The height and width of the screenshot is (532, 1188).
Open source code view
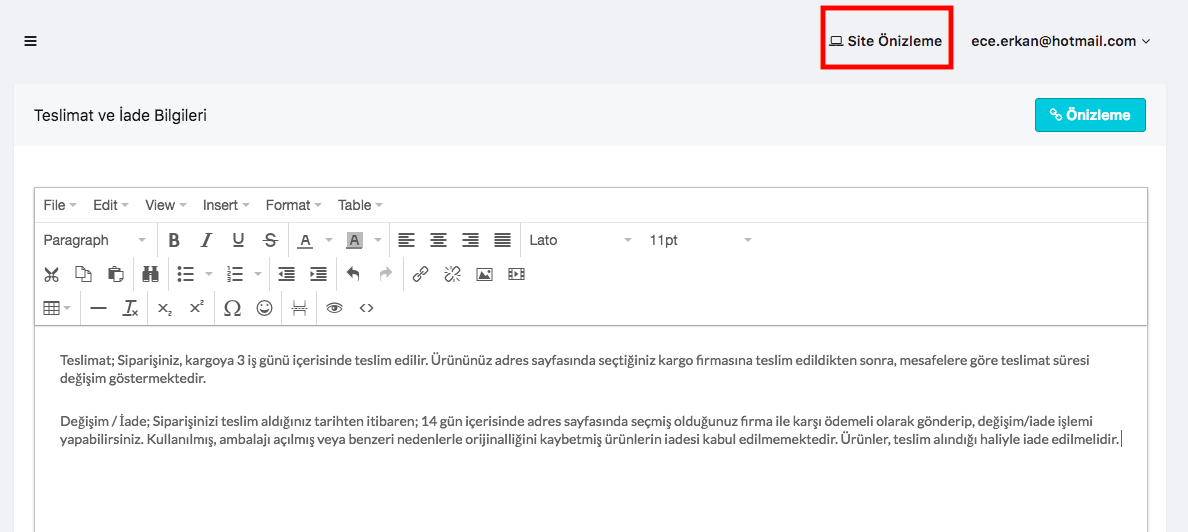367,308
